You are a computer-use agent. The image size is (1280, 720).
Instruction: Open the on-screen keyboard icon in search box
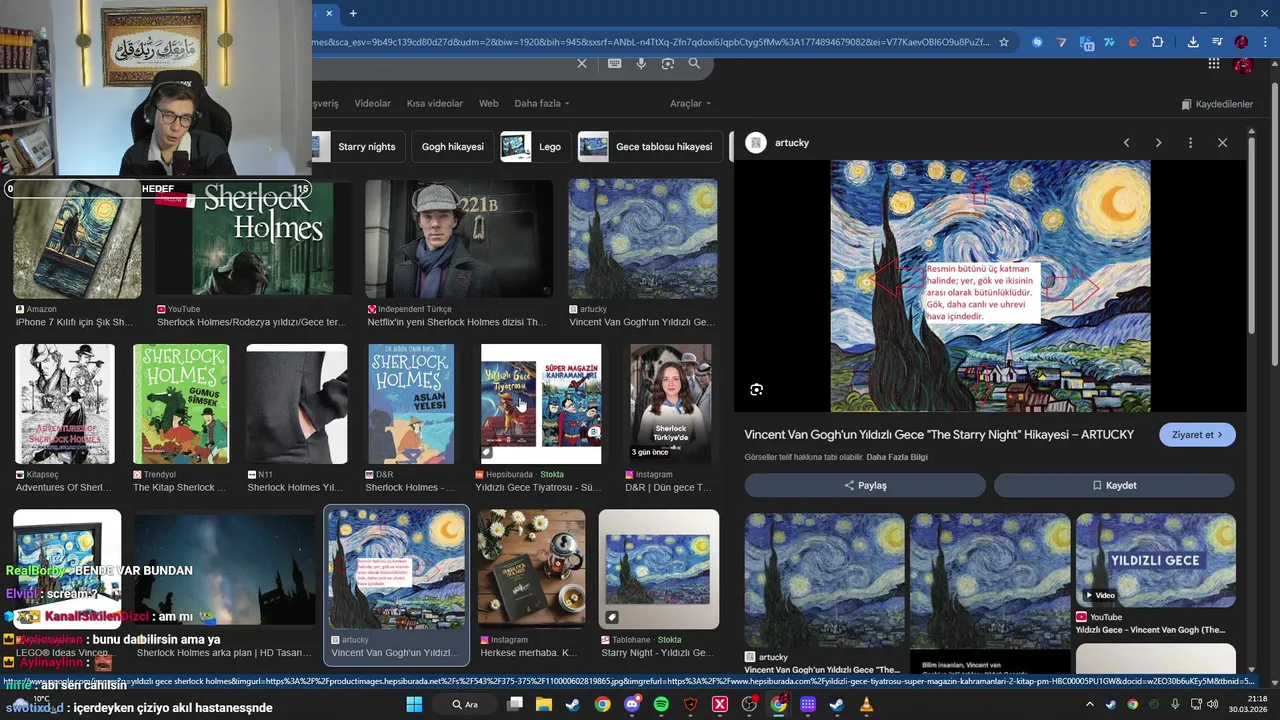[x=614, y=64]
